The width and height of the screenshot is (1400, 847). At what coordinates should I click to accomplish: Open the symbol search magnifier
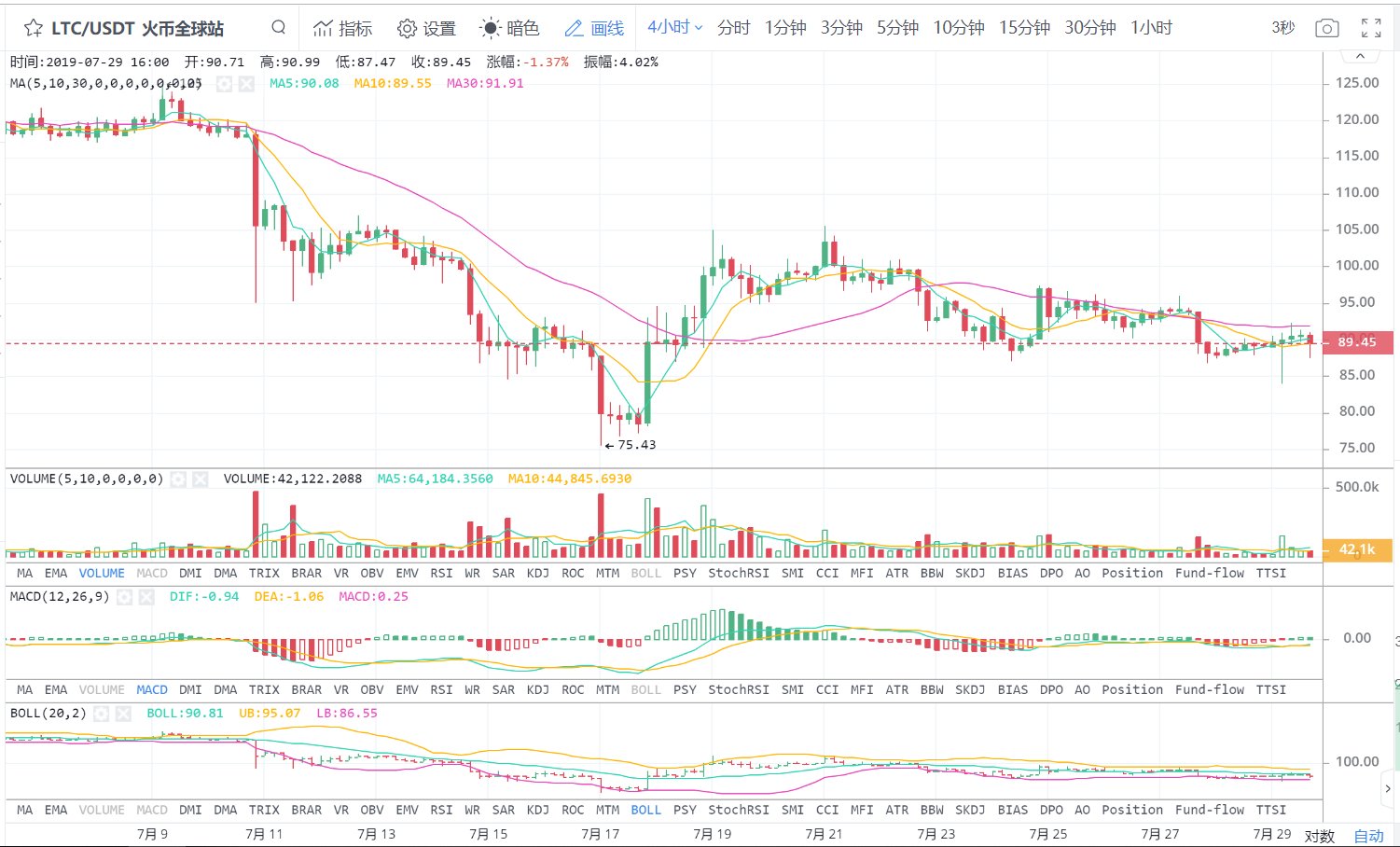(278, 27)
